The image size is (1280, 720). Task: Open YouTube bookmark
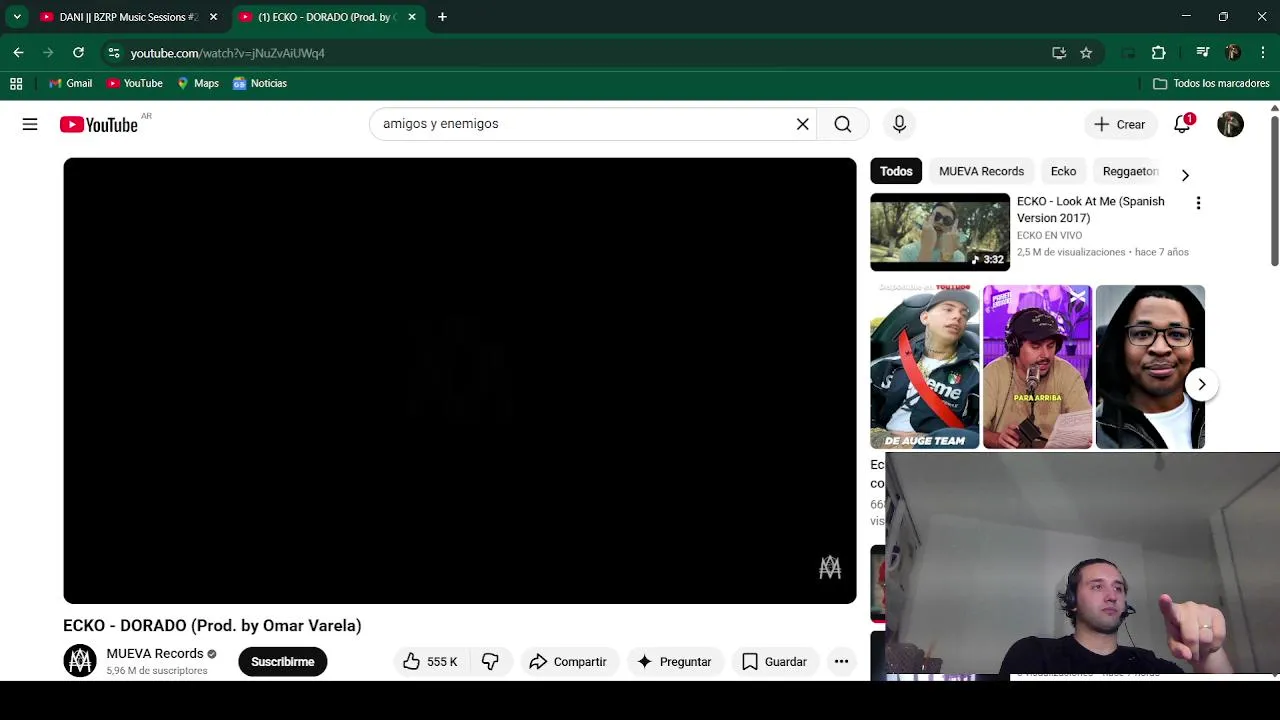click(135, 83)
